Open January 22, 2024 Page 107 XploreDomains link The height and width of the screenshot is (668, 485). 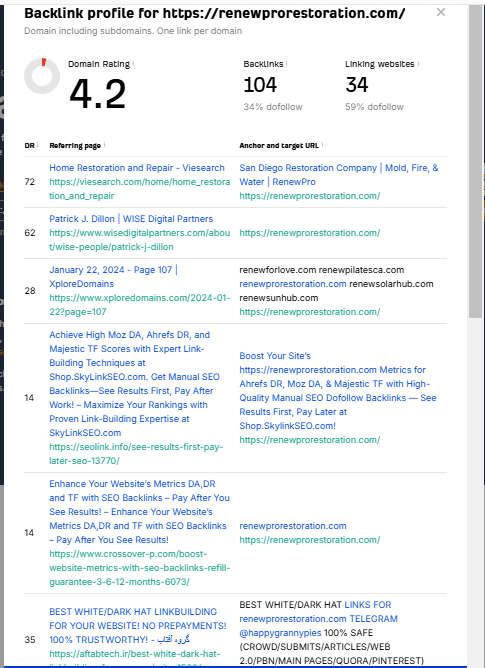113,277
